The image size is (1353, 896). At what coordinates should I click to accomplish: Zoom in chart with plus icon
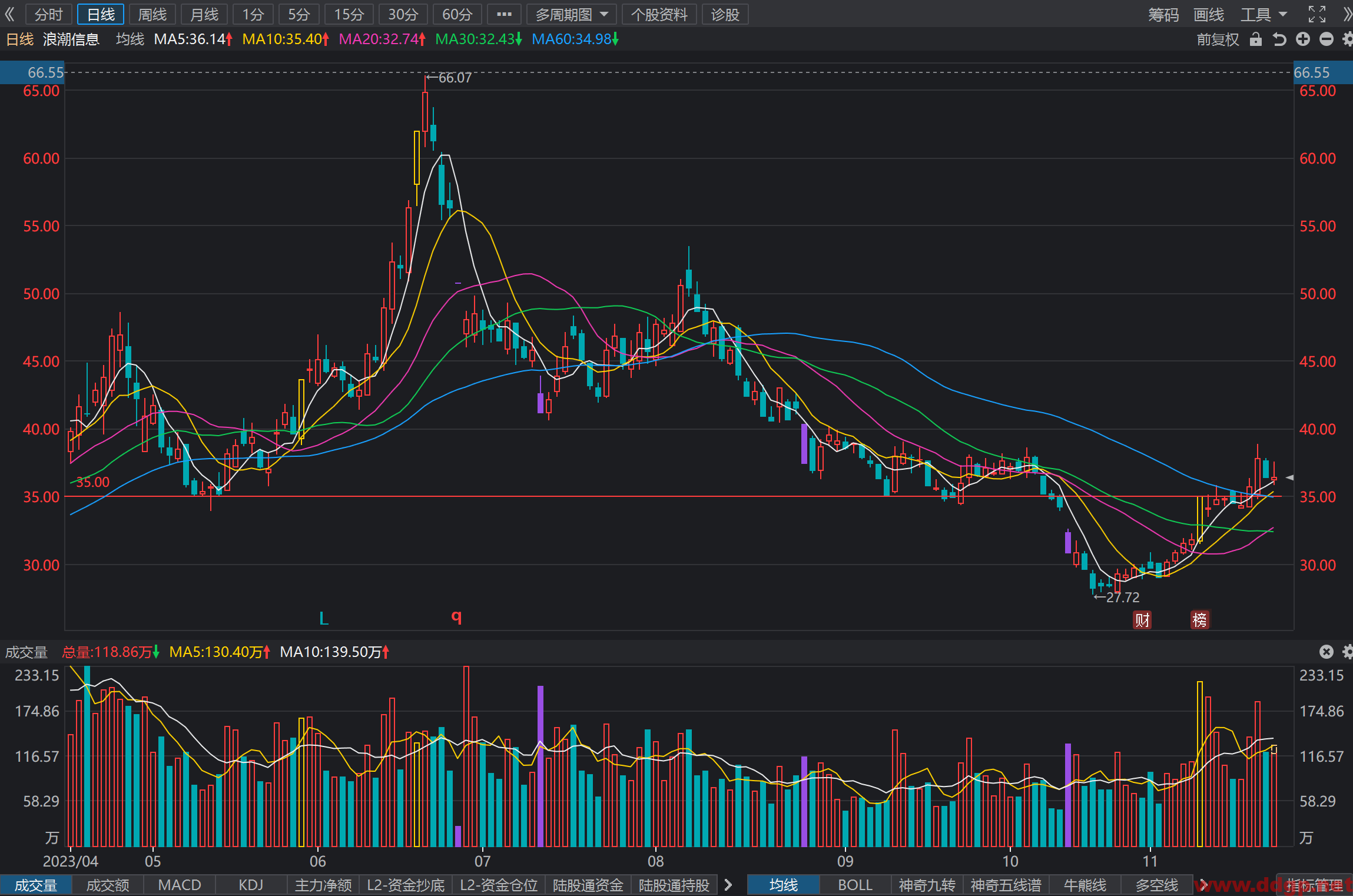1303,39
